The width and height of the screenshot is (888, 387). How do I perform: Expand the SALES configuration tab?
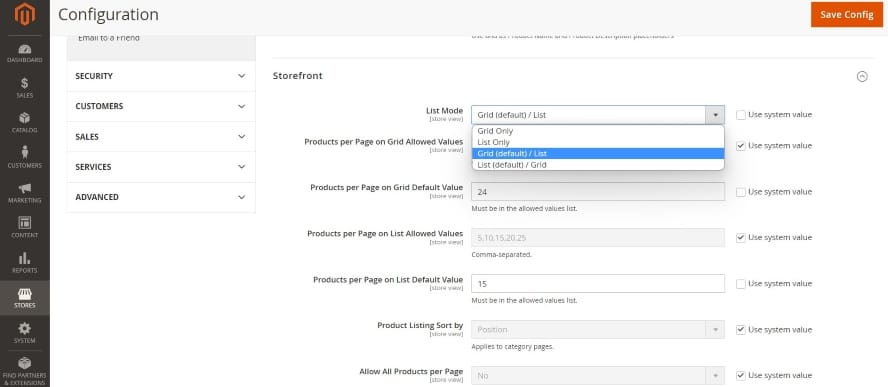click(x=161, y=137)
